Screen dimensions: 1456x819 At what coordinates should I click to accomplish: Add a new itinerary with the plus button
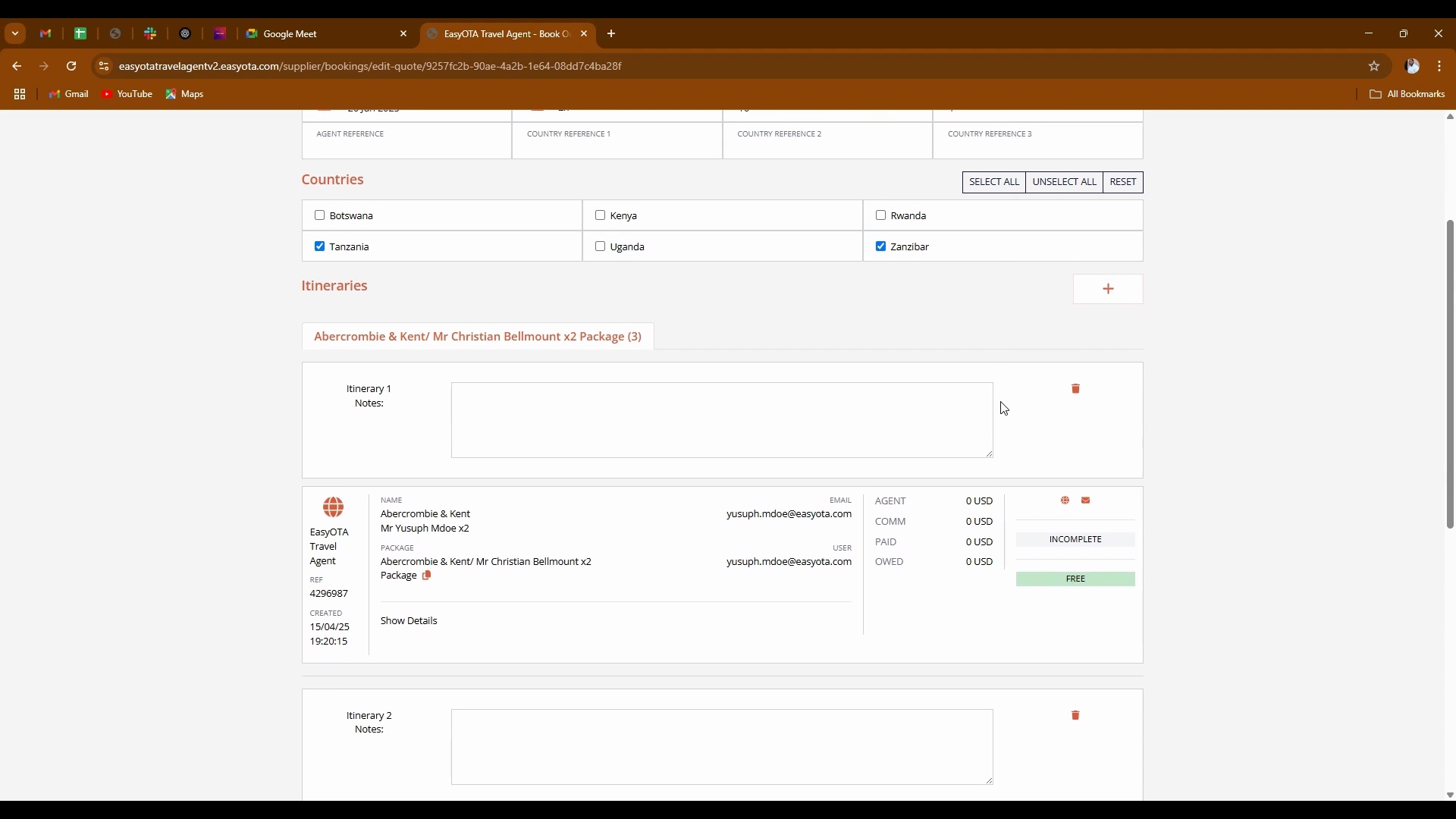point(1108,289)
